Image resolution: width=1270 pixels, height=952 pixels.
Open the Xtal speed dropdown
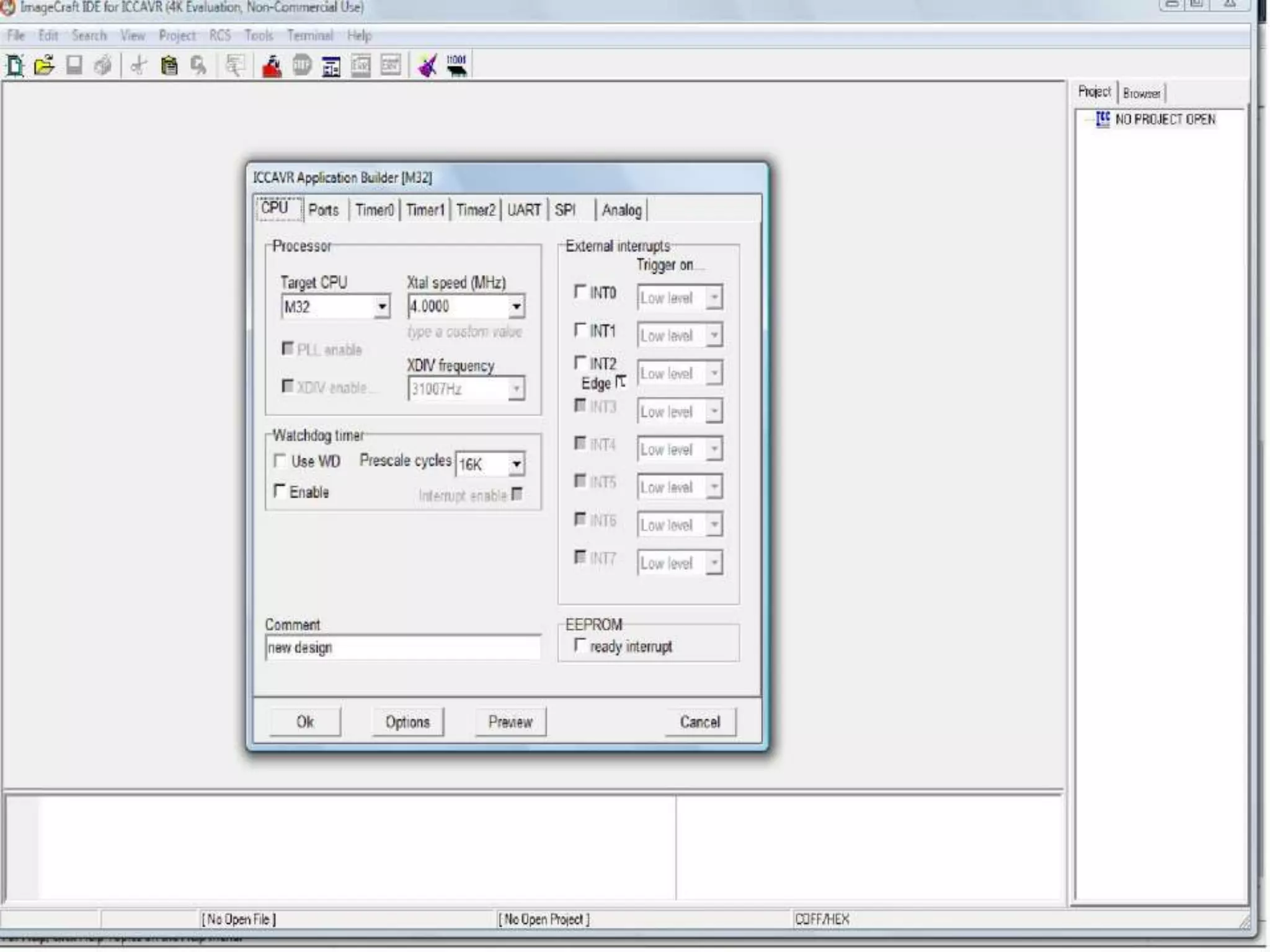516,306
